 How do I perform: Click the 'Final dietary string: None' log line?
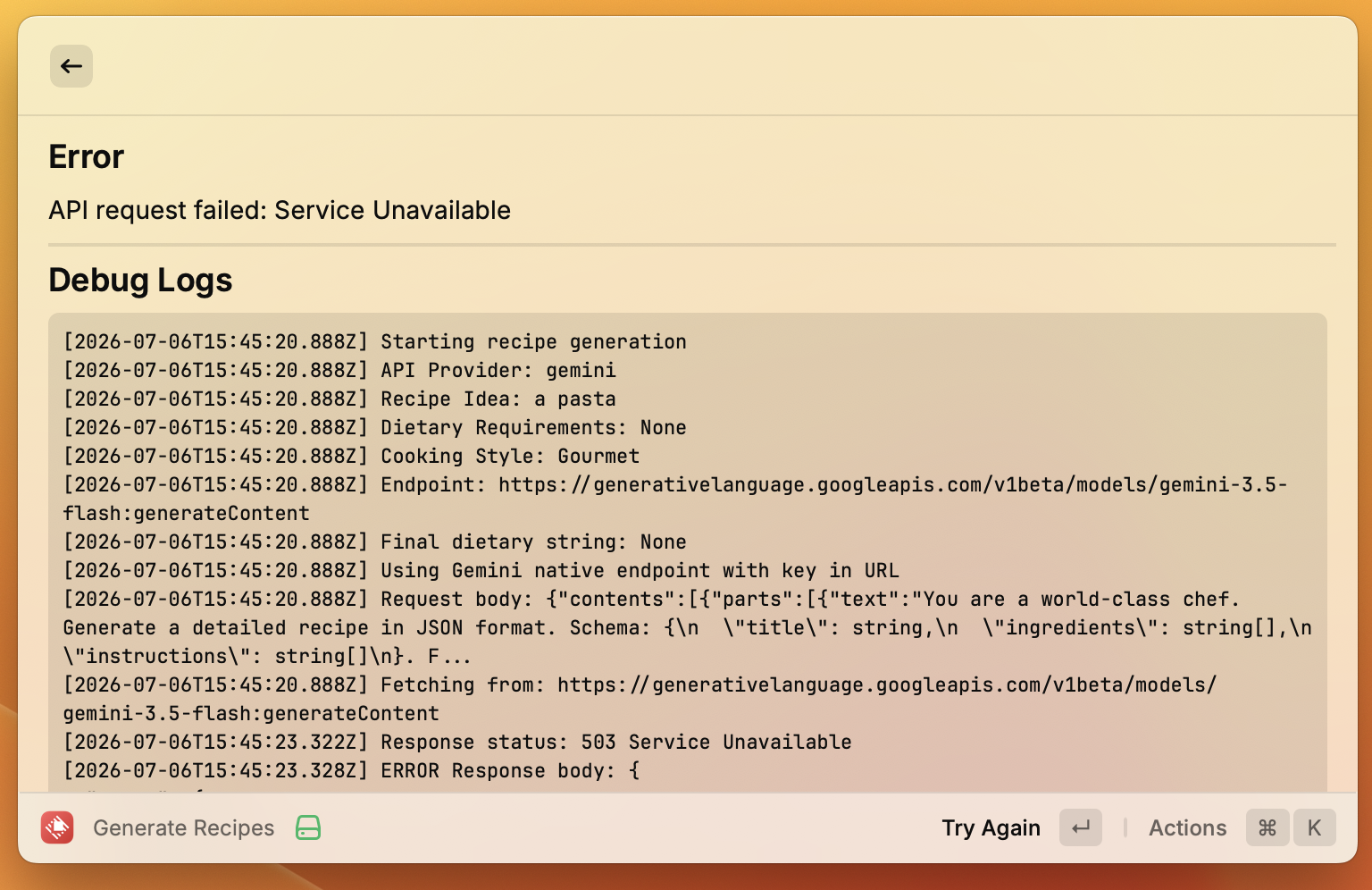(x=375, y=542)
